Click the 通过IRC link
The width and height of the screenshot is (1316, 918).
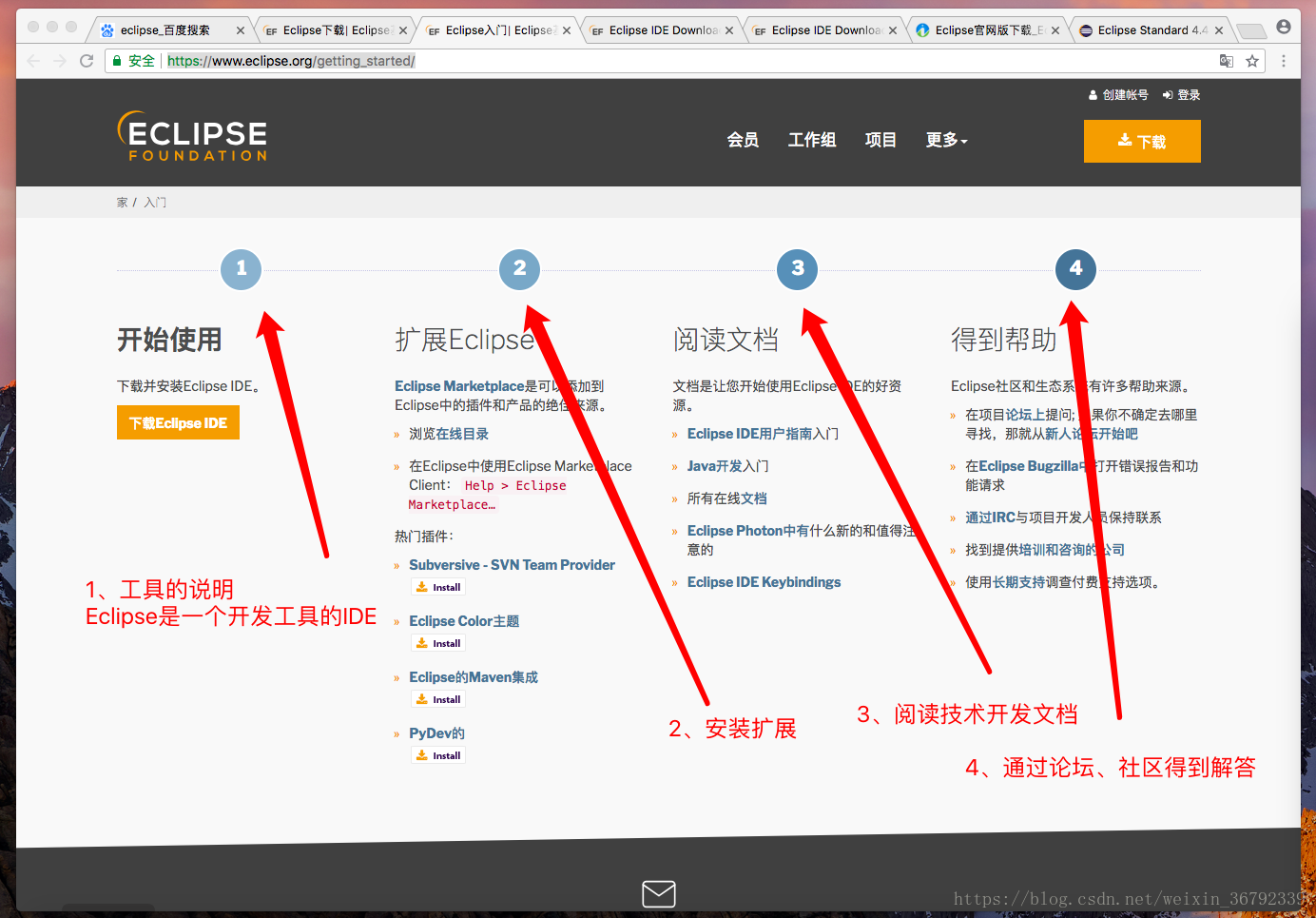[x=990, y=518]
